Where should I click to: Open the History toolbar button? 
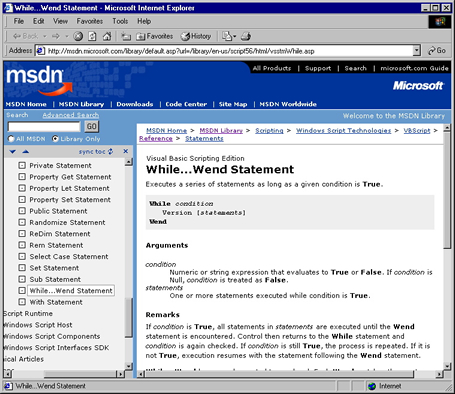pyautogui.click(x=196, y=36)
